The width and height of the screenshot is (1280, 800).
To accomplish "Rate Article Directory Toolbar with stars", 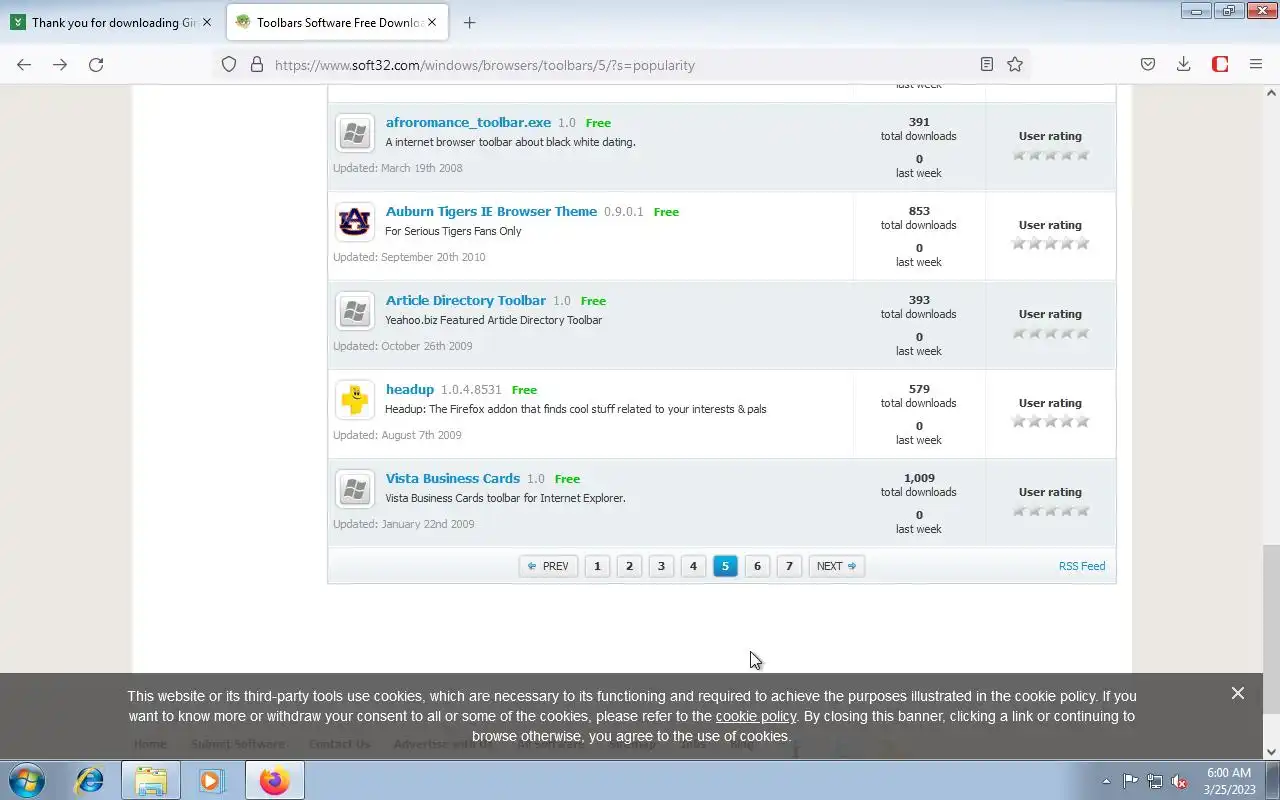I will click(1050, 333).
